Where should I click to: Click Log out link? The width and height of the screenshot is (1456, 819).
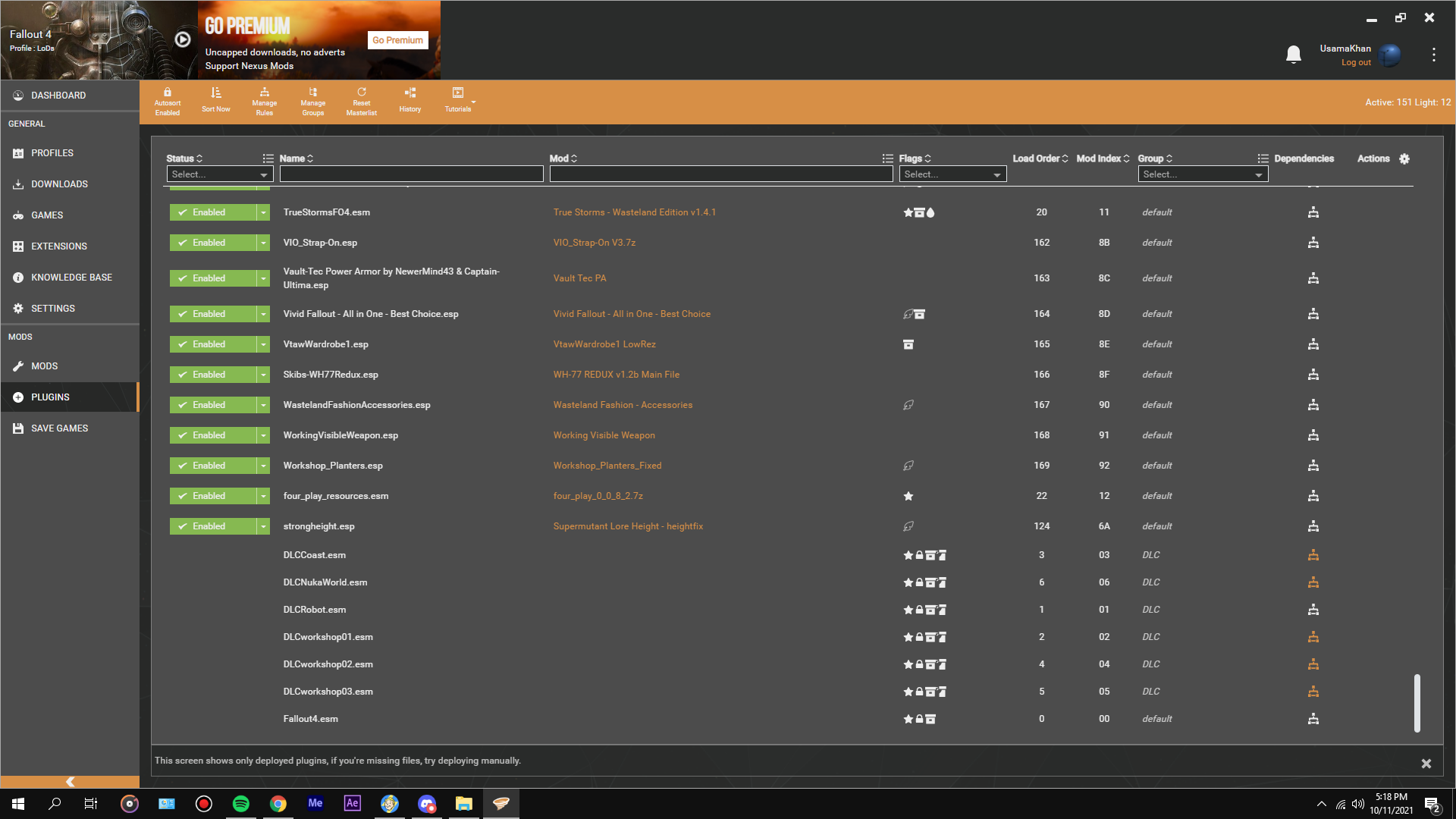coord(1356,63)
